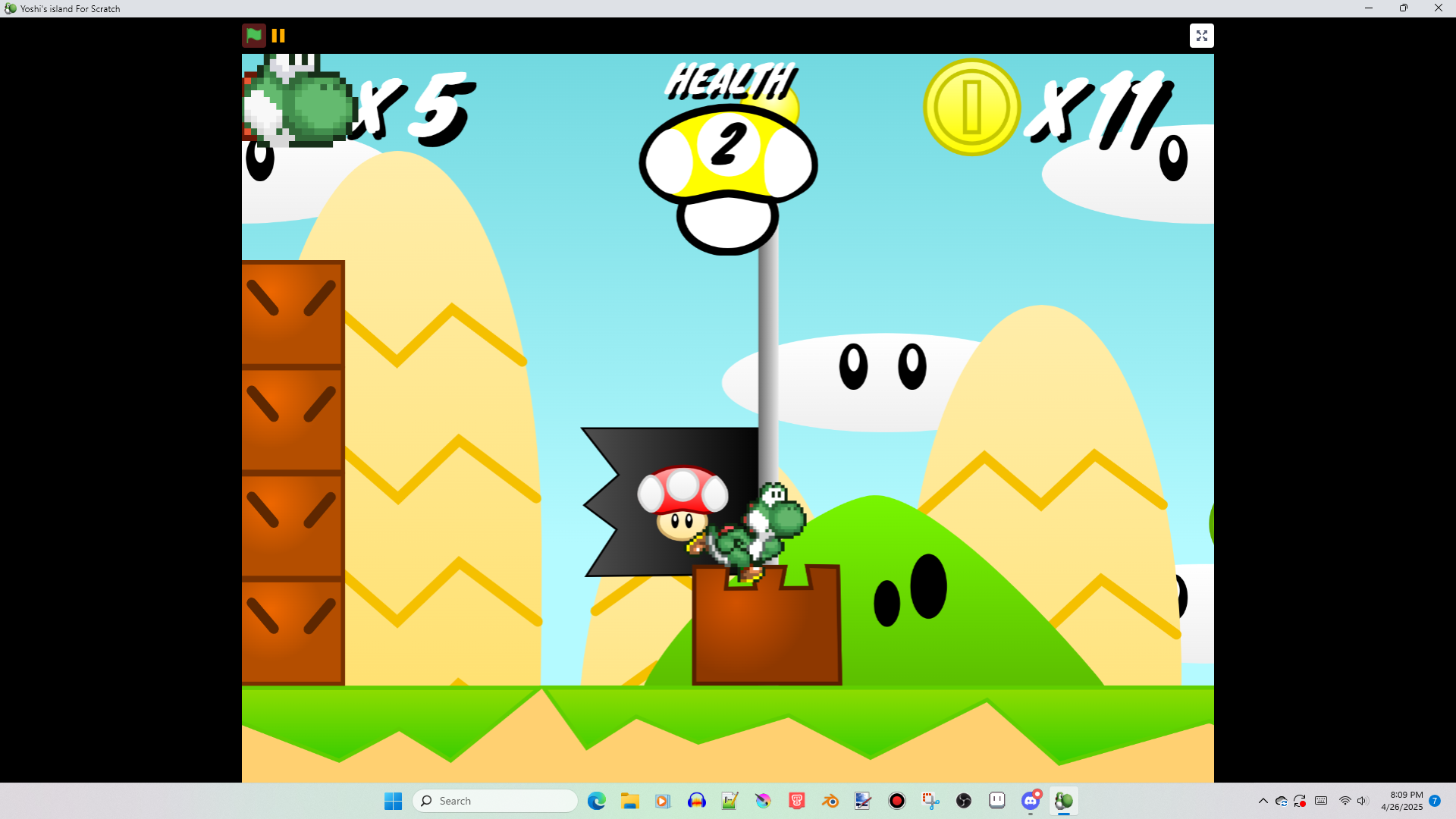
Task: Open the red record button app
Action: coord(897,801)
